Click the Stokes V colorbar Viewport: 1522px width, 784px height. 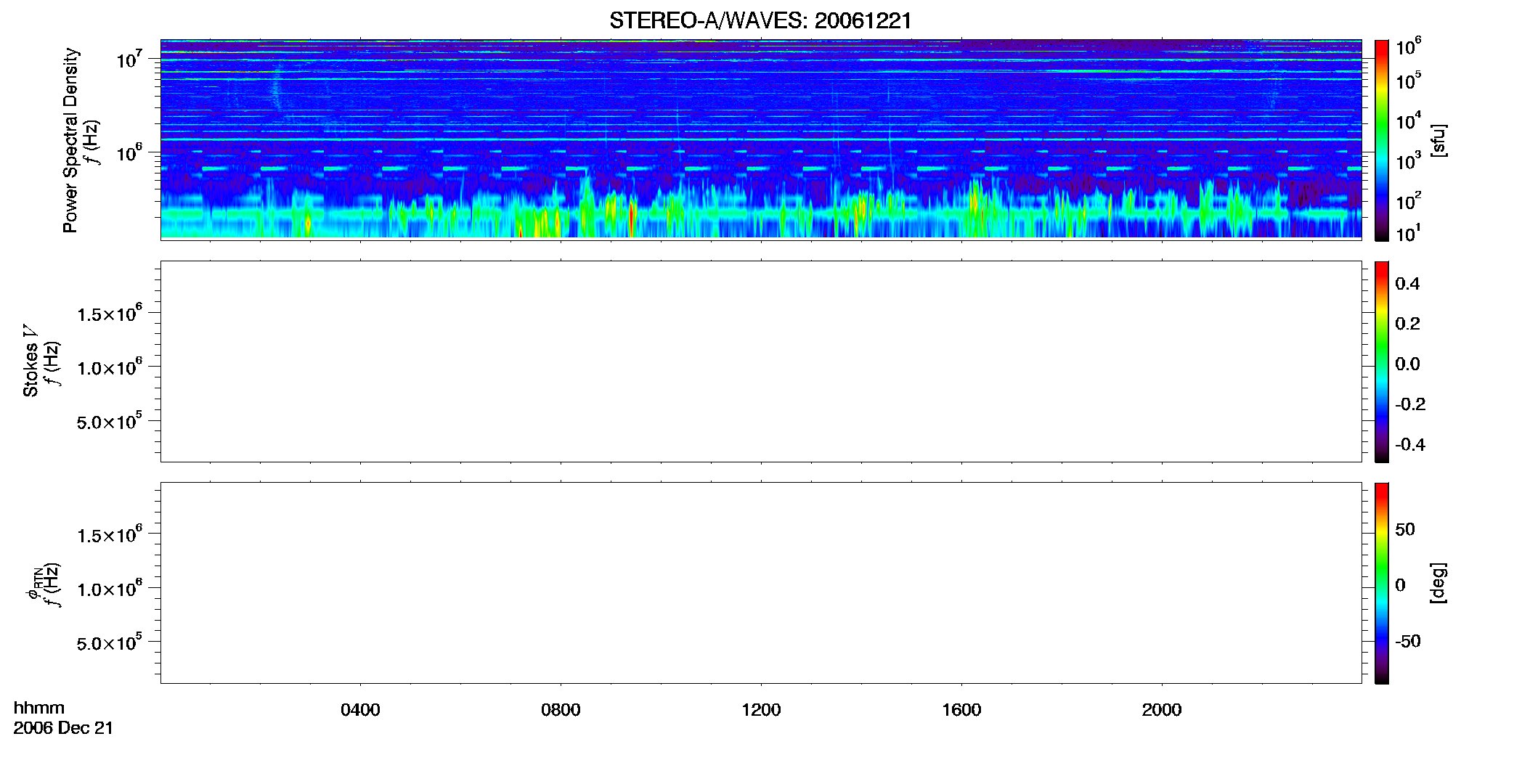1382,362
